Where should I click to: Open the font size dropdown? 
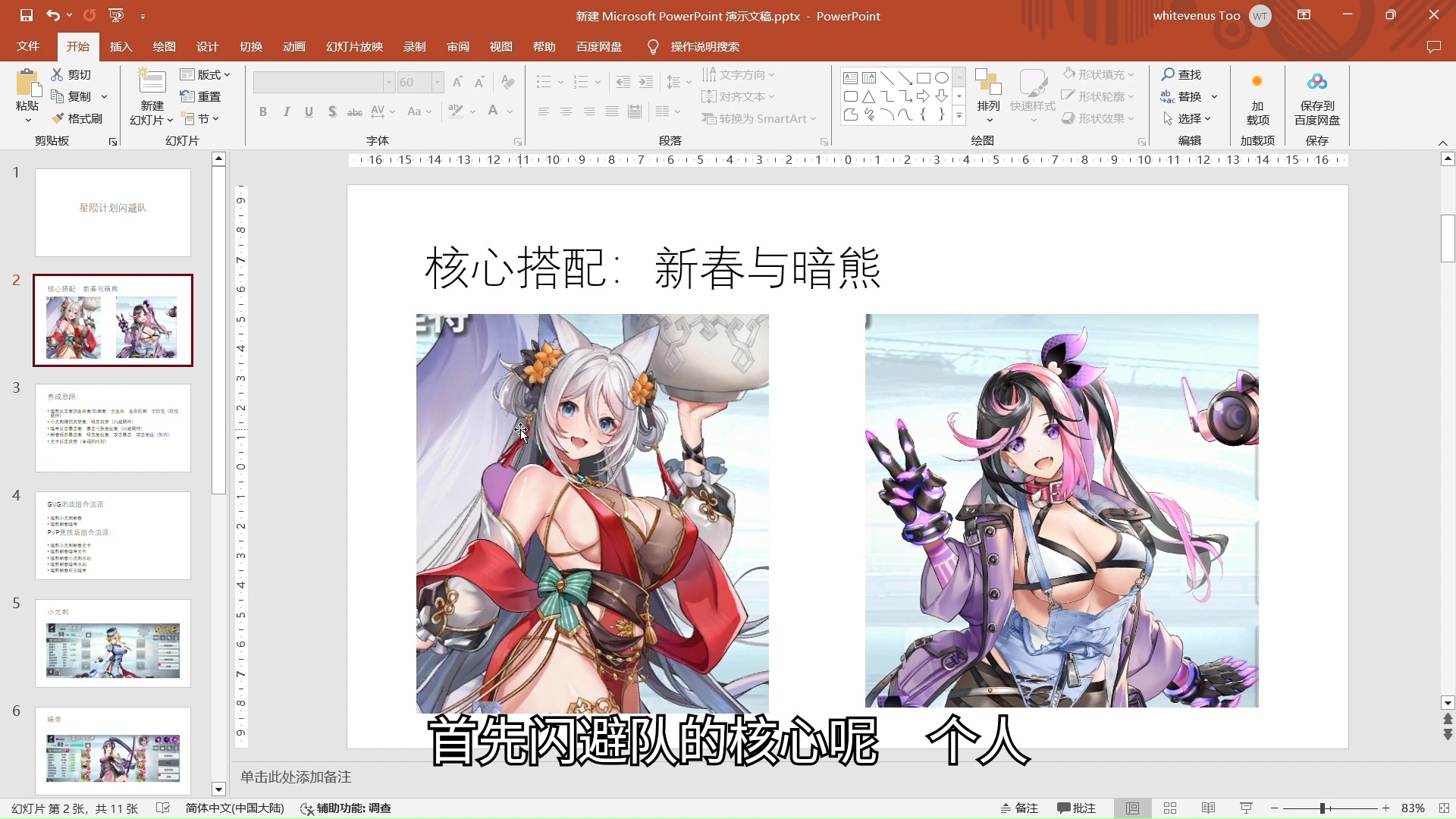coord(438,82)
